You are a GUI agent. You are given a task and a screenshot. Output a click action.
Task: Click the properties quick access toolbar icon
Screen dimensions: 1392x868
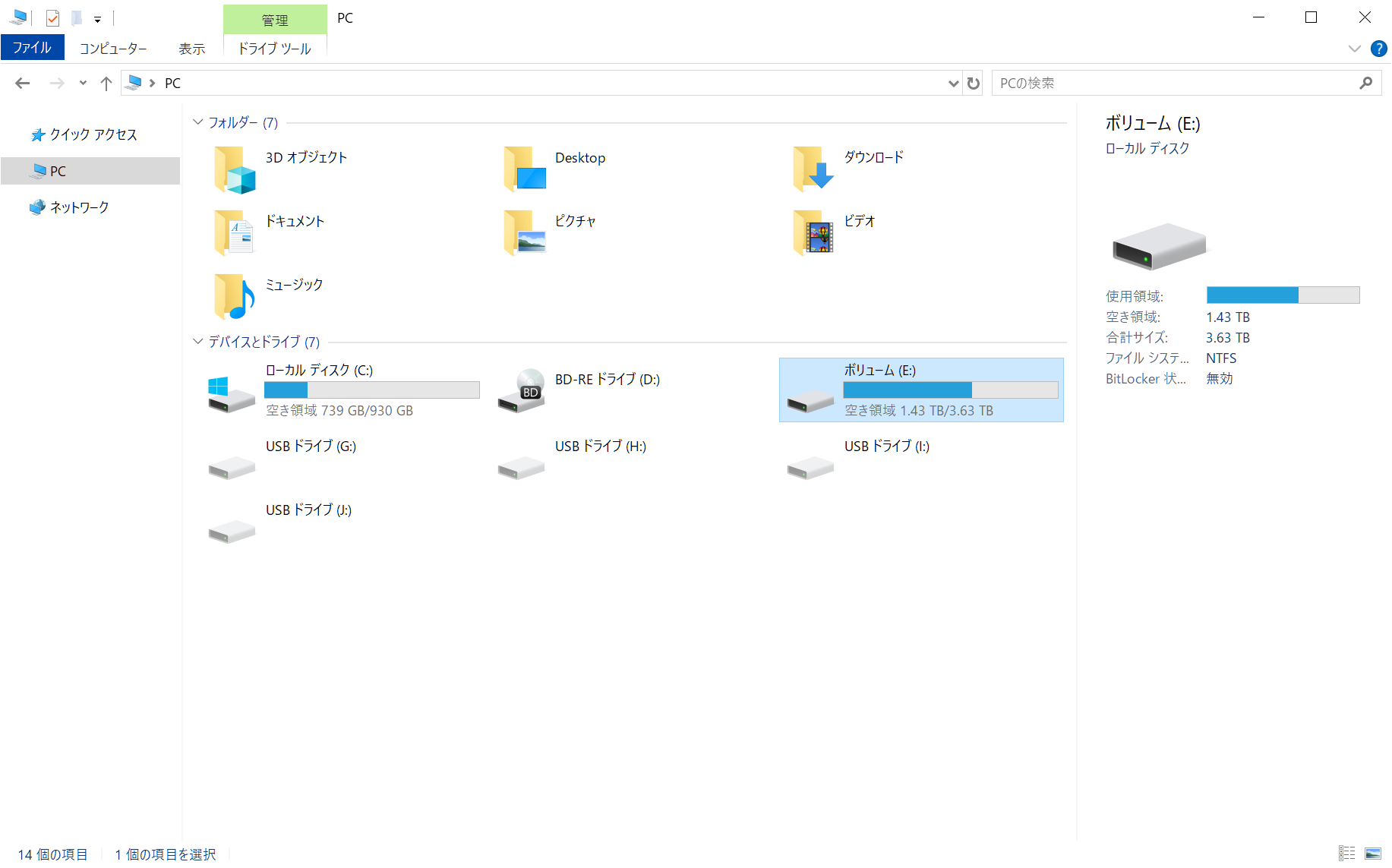(52, 17)
